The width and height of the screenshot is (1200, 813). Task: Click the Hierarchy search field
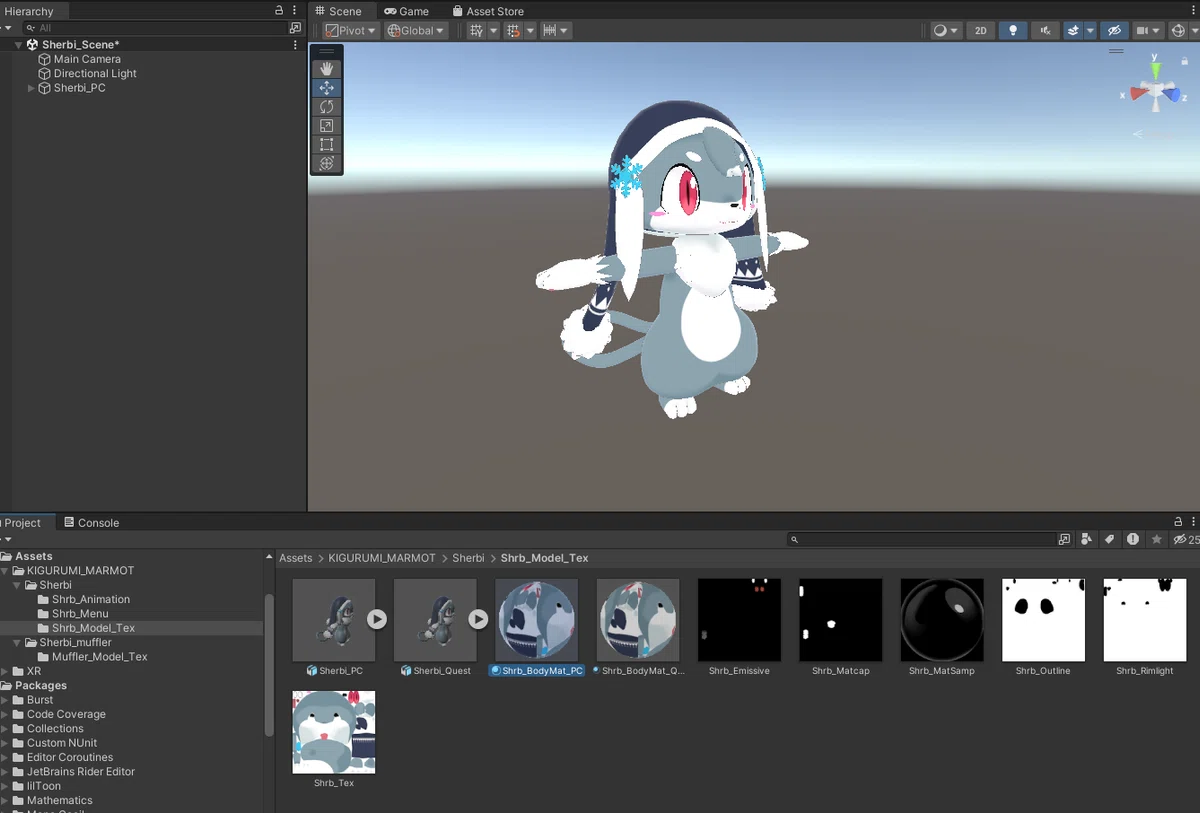[155, 28]
